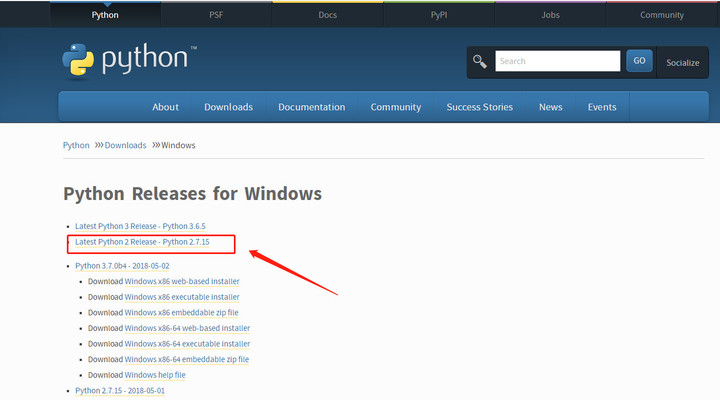
Task: Open the Events navigation menu
Action: 602,107
